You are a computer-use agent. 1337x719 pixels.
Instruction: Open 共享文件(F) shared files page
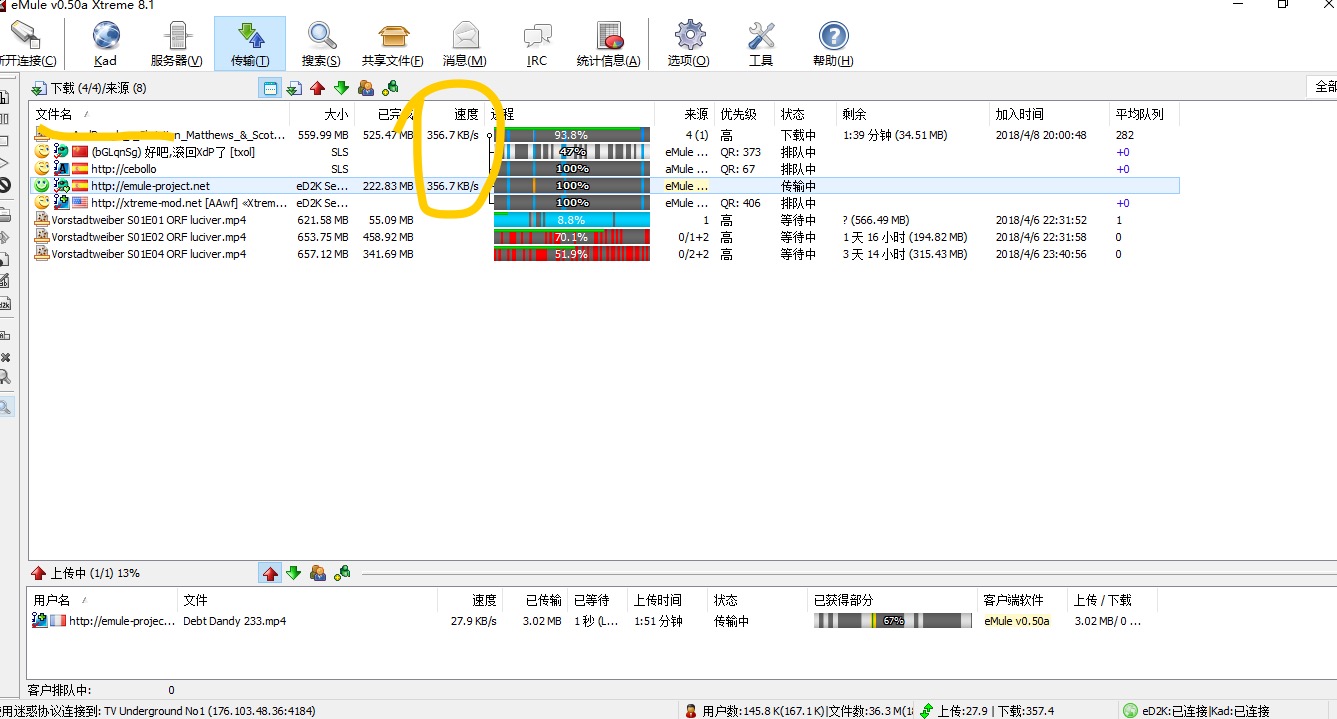(392, 45)
